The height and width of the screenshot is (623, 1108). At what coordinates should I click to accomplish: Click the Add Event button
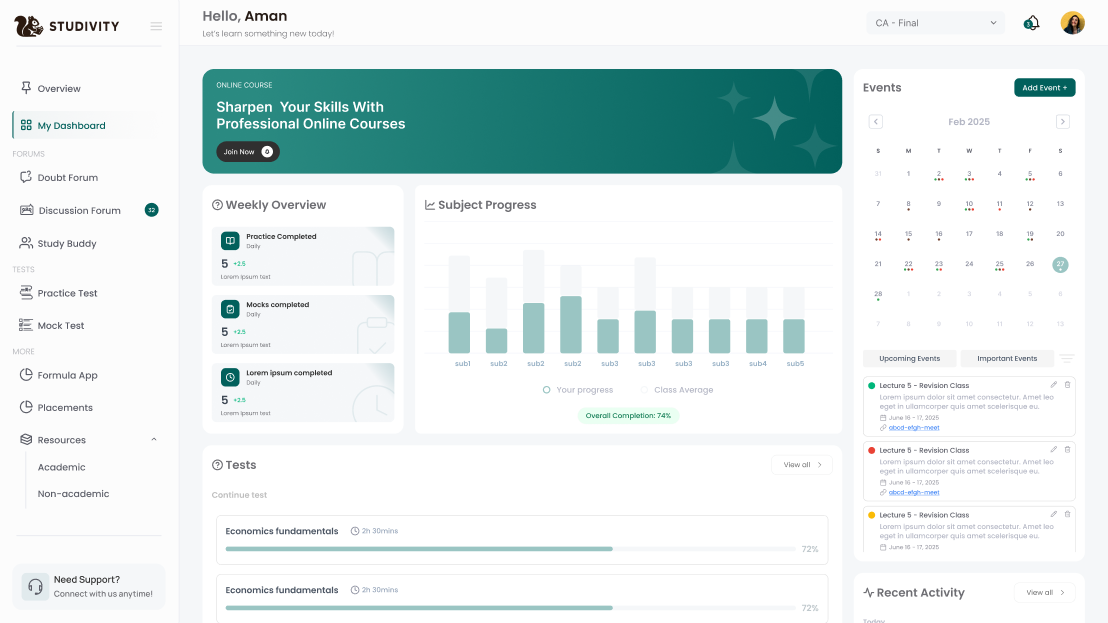click(x=1044, y=87)
